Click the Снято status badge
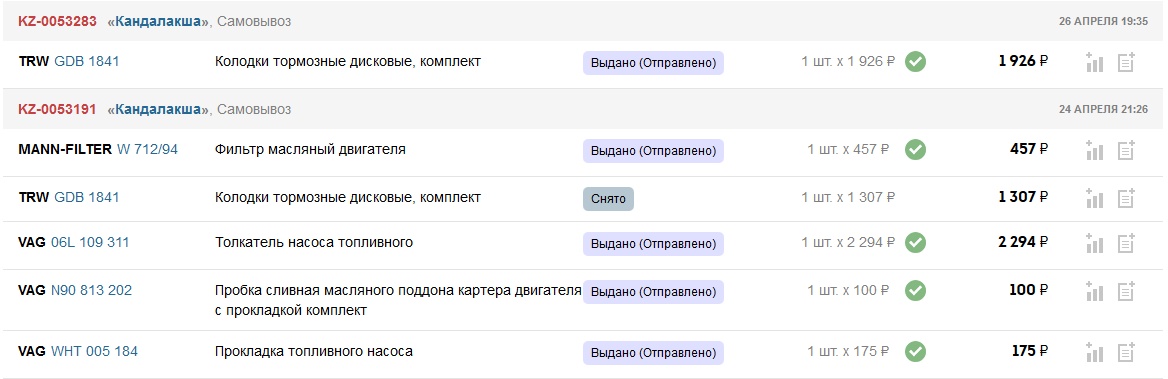This screenshot has width=1168, height=379. [608, 199]
